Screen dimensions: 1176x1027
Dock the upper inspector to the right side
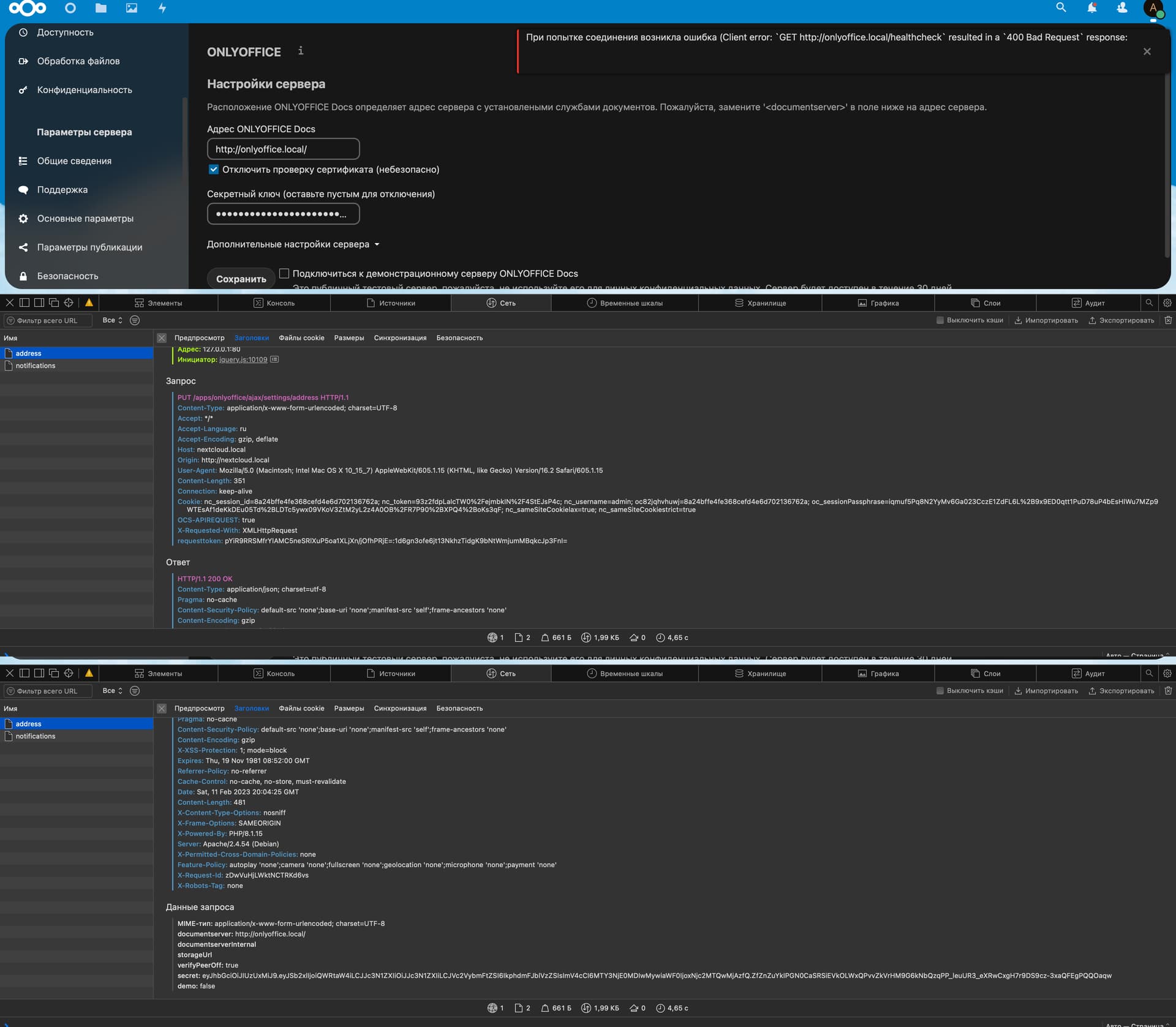click(x=39, y=303)
